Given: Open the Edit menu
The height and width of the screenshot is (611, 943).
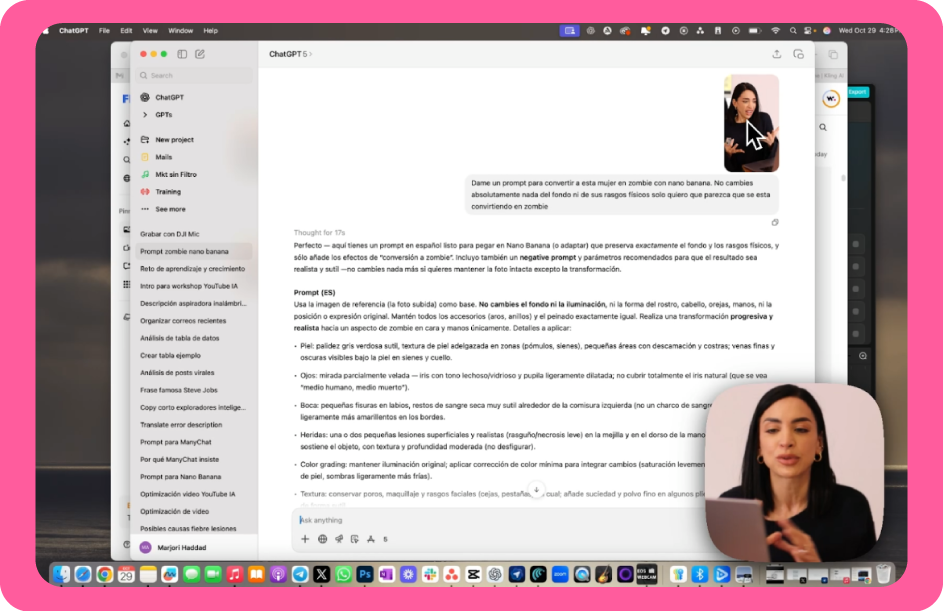Looking at the screenshot, I should 126,31.
